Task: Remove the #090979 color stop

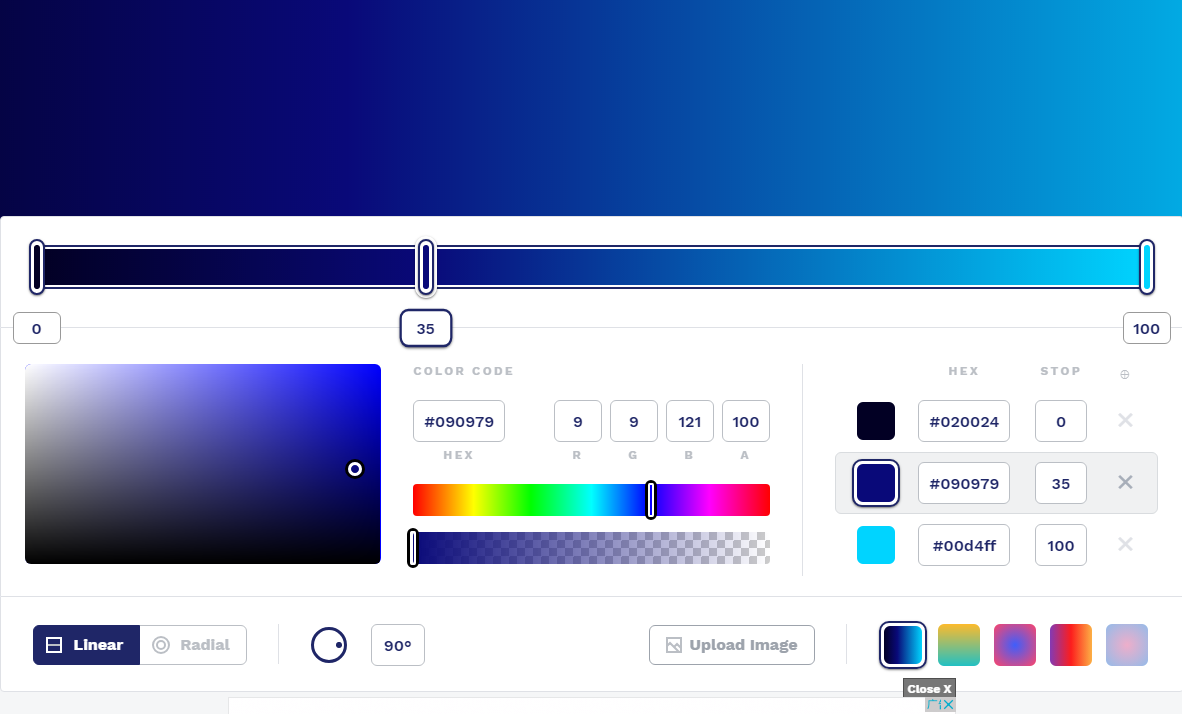Action: click(x=1125, y=483)
